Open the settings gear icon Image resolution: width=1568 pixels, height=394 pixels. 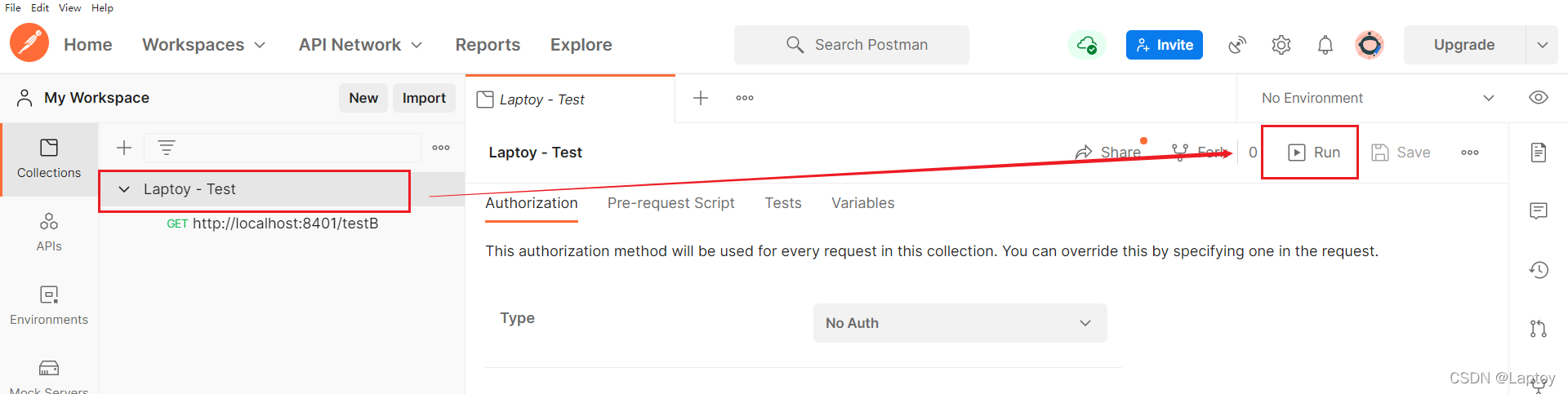click(x=1281, y=45)
